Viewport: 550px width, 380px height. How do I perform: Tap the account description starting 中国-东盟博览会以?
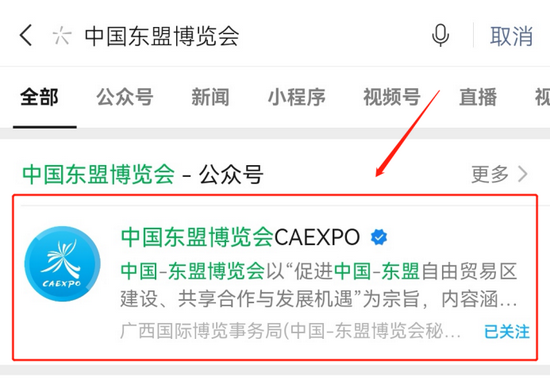pos(318,286)
